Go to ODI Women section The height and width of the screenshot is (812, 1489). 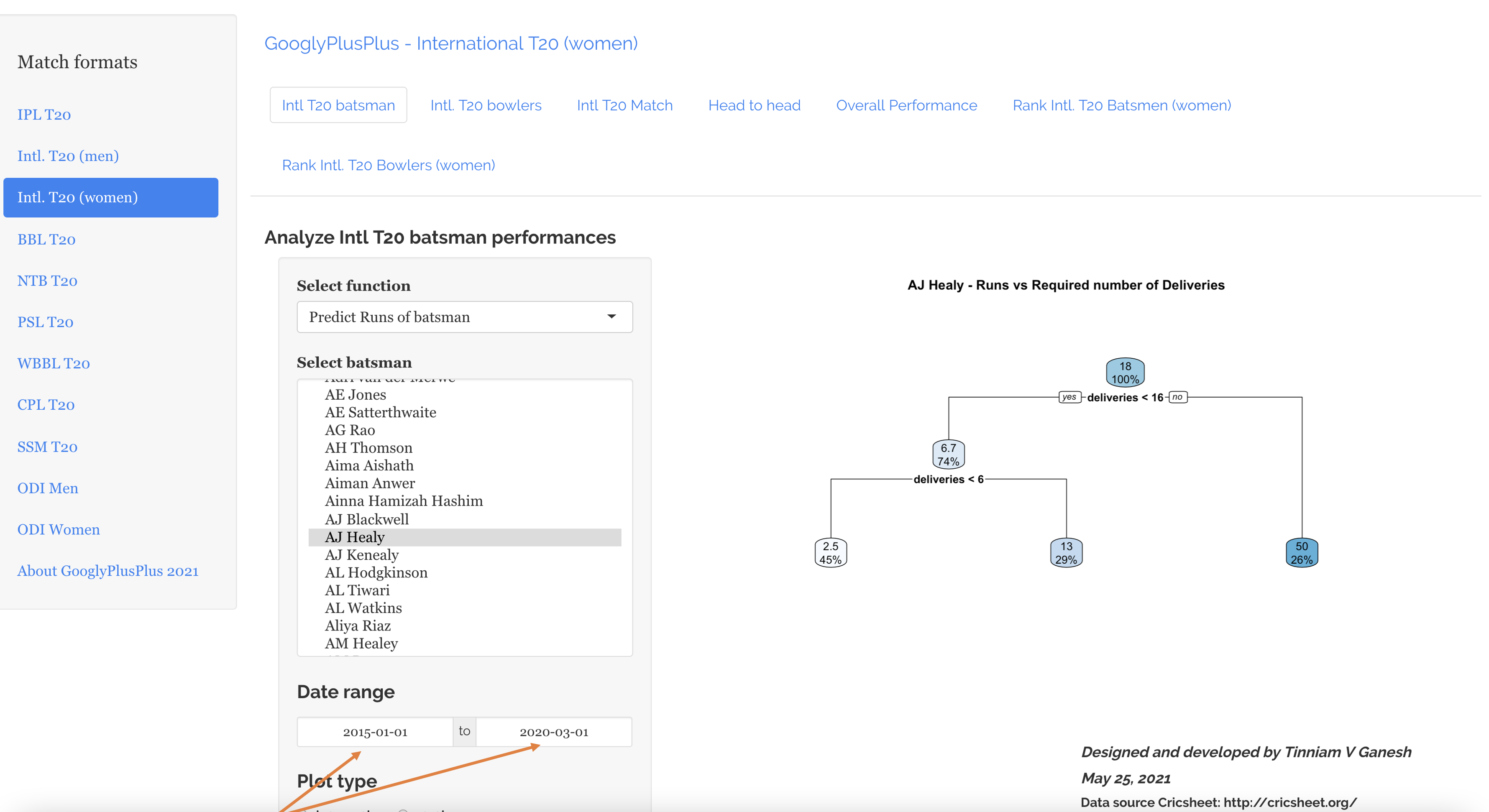(x=59, y=529)
